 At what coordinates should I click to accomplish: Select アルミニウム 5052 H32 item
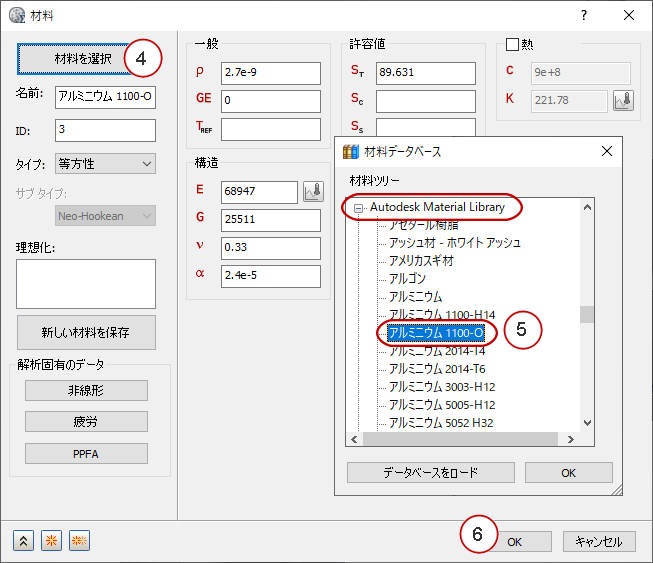(441, 423)
